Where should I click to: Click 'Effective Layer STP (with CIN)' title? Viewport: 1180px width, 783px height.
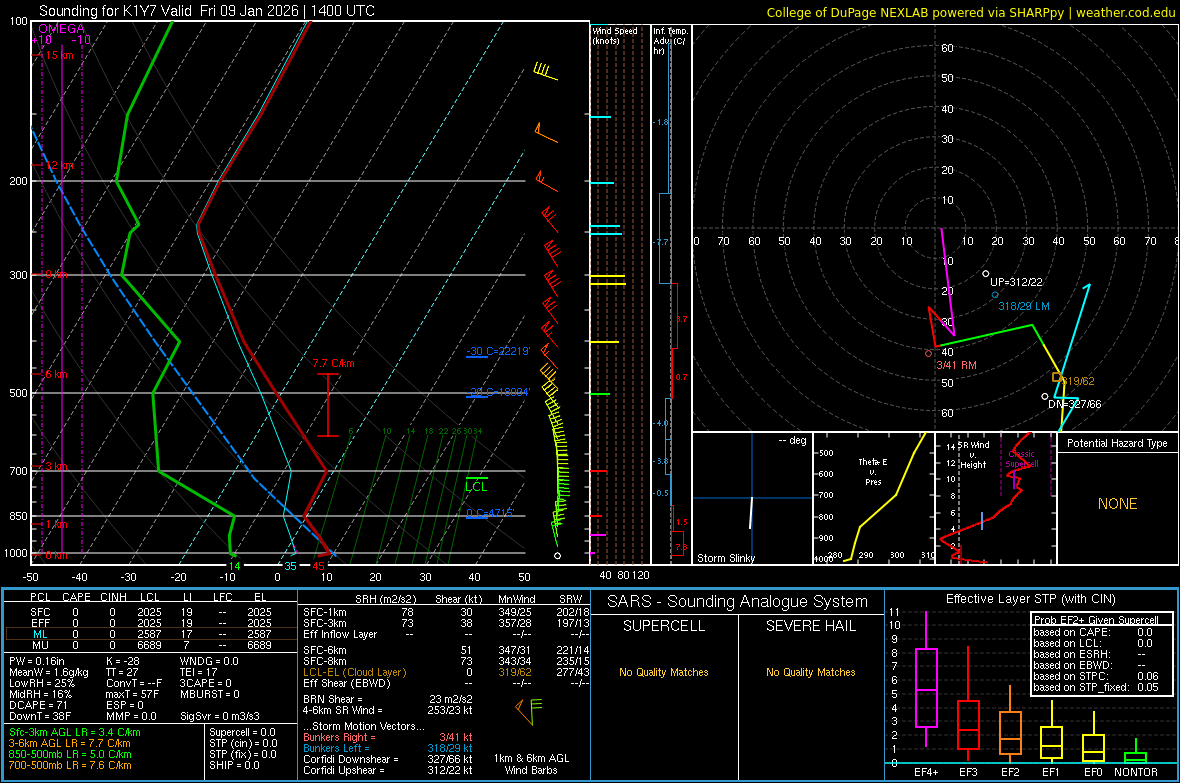click(1030, 599)
